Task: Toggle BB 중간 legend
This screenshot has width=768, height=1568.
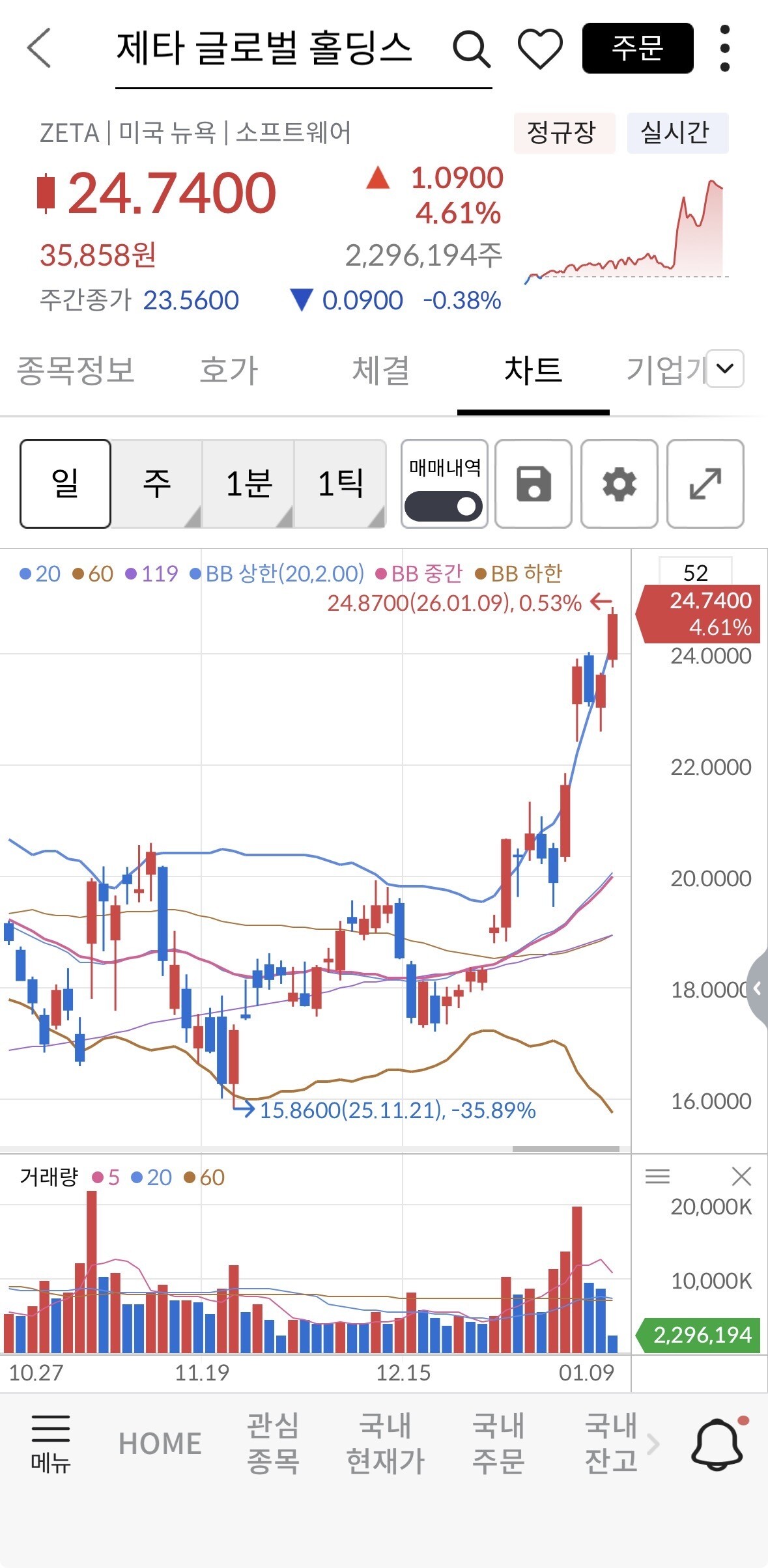Action: tap(420, 574)
